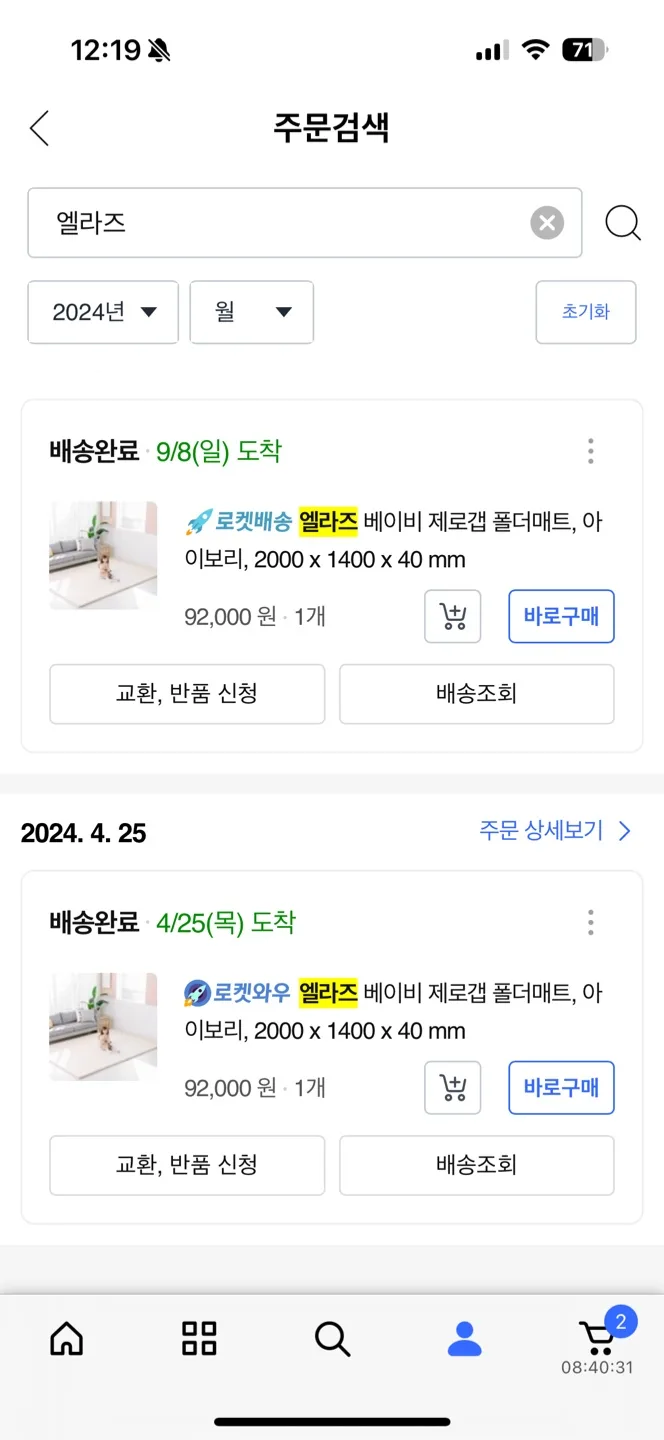Open the 2024년 year dropdown
This screenshot has height=1440, width=664.
[102, 312]
